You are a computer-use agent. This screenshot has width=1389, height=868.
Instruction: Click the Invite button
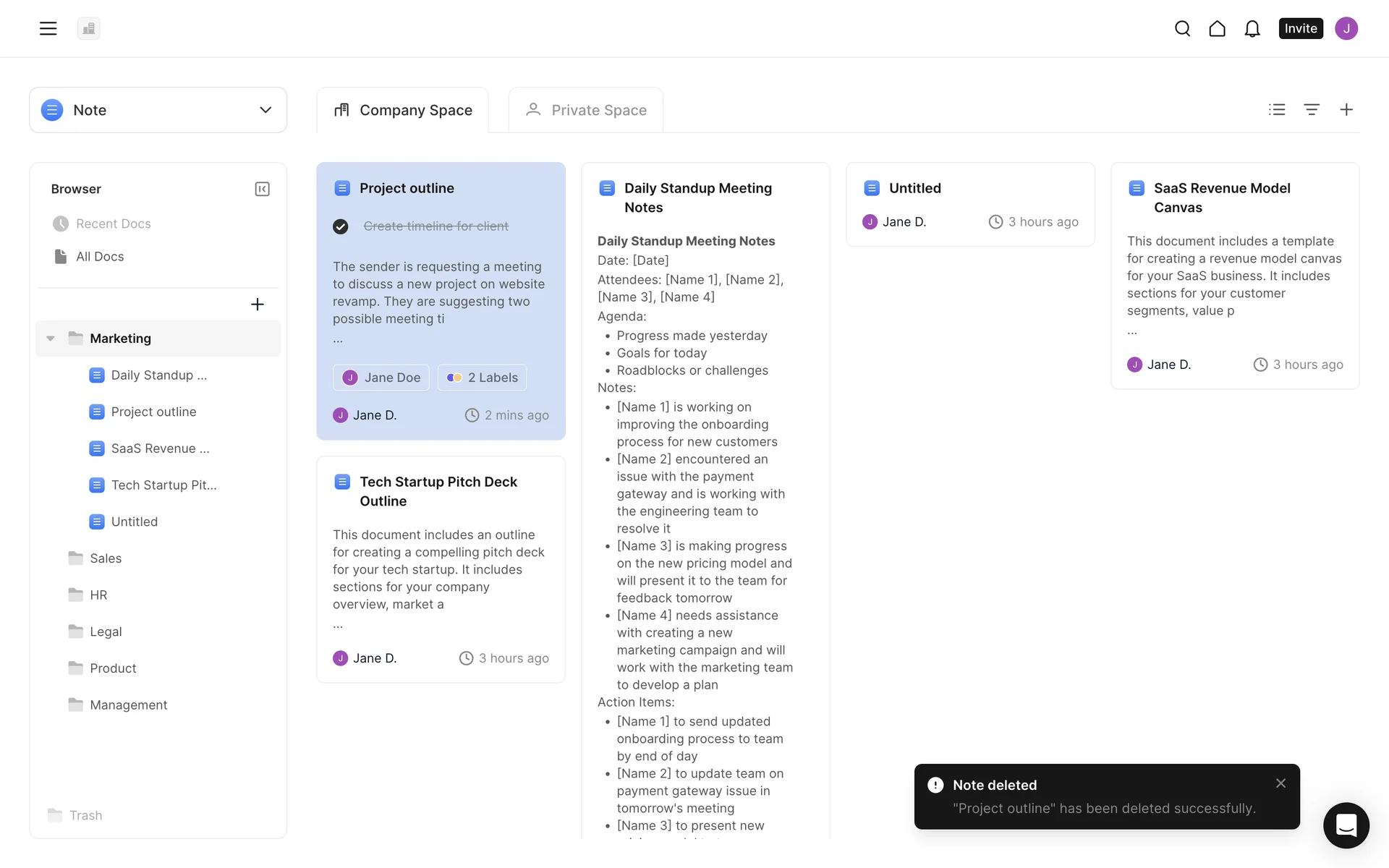coord(1300,28)
